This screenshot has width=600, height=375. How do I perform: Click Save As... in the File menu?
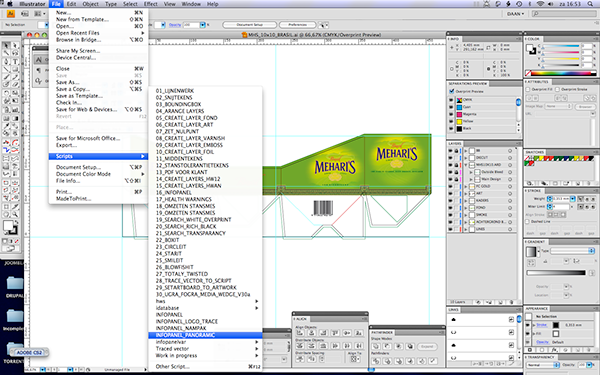(98, 82)
